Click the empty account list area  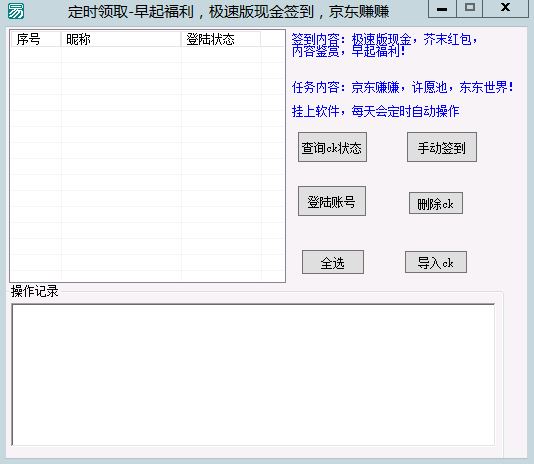pos(147,164)
